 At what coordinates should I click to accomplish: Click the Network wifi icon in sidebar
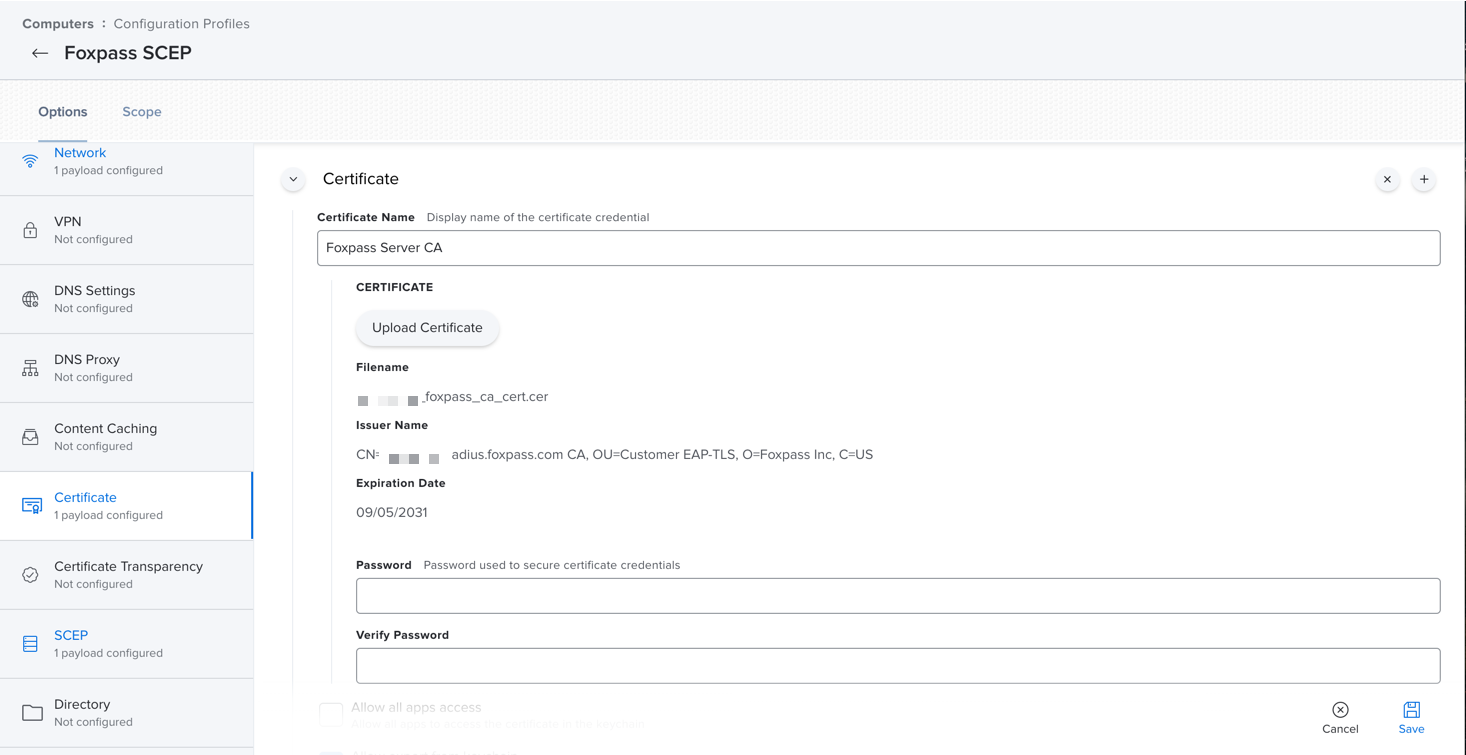click(x=30, y=161)
